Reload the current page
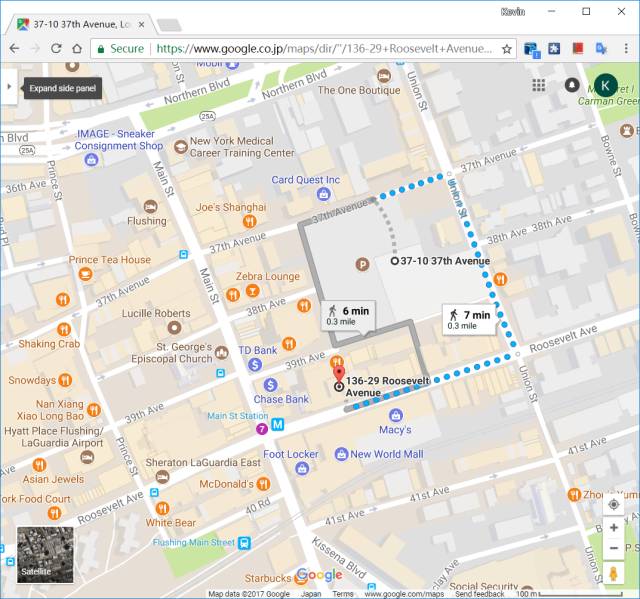This screenshot has height=599, width=640. pos(56,49)
